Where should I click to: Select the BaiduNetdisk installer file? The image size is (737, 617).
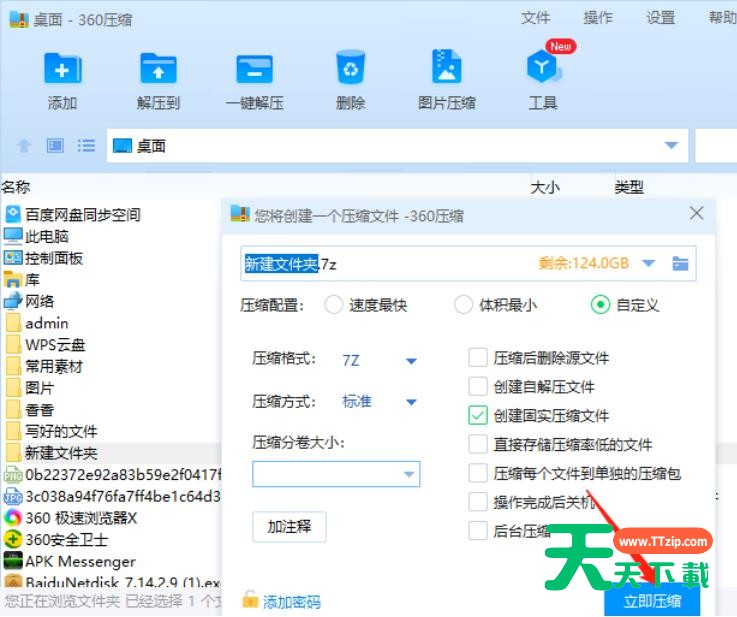(112, 582)
